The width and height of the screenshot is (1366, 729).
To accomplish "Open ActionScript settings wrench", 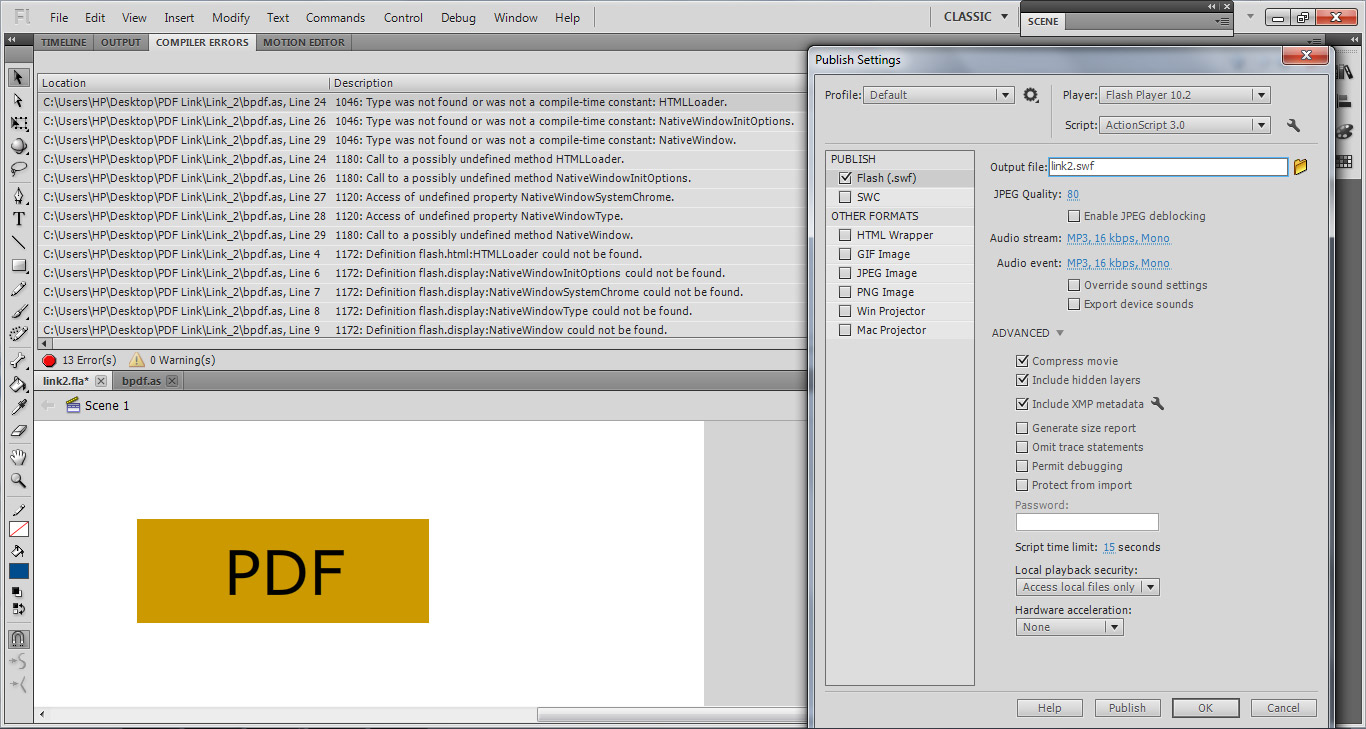I will (1293, 125).
